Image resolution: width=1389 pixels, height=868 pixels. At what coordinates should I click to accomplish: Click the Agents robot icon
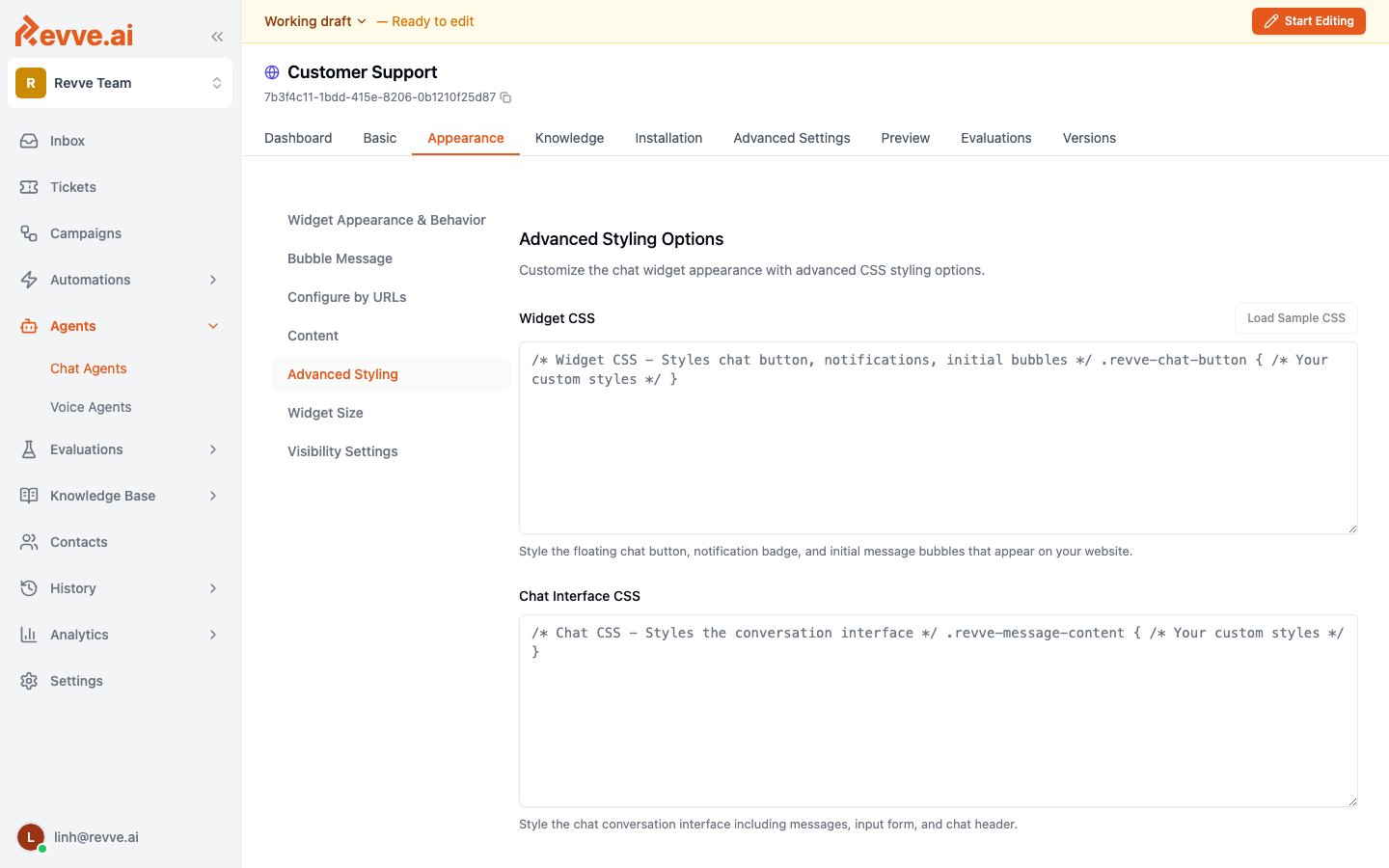pyautogui.click(x=29, y=326)
